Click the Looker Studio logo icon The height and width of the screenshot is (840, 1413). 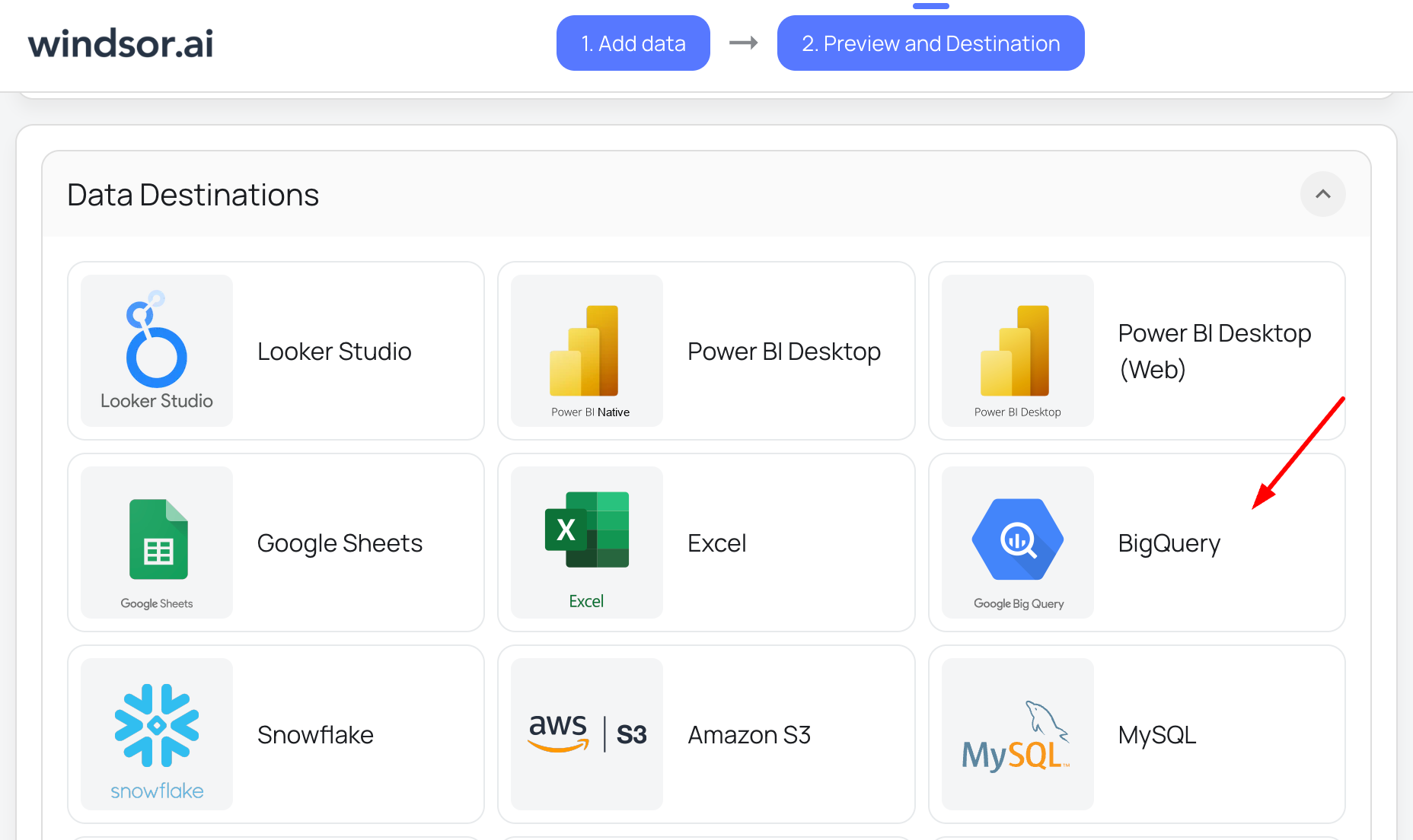[x=157, y=351]
